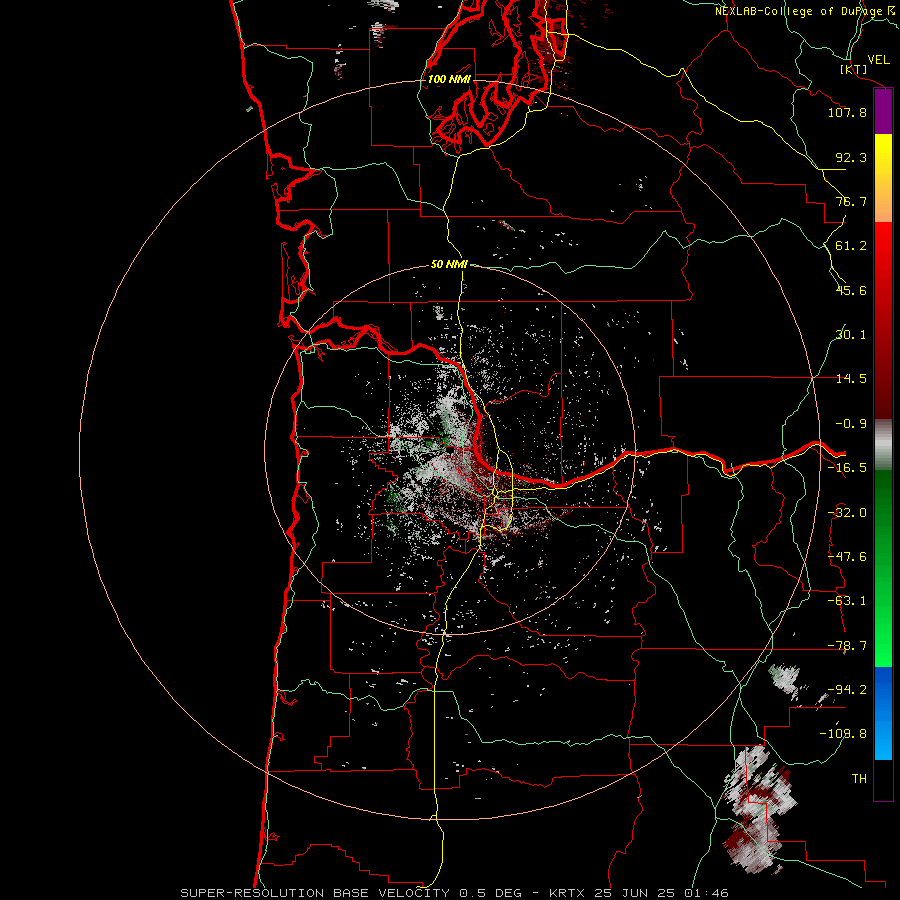Image resolution: width=900 pixels, height=900 pixels.
Task: Select the 92.3 velocity scale value
Action: [851, 157]
